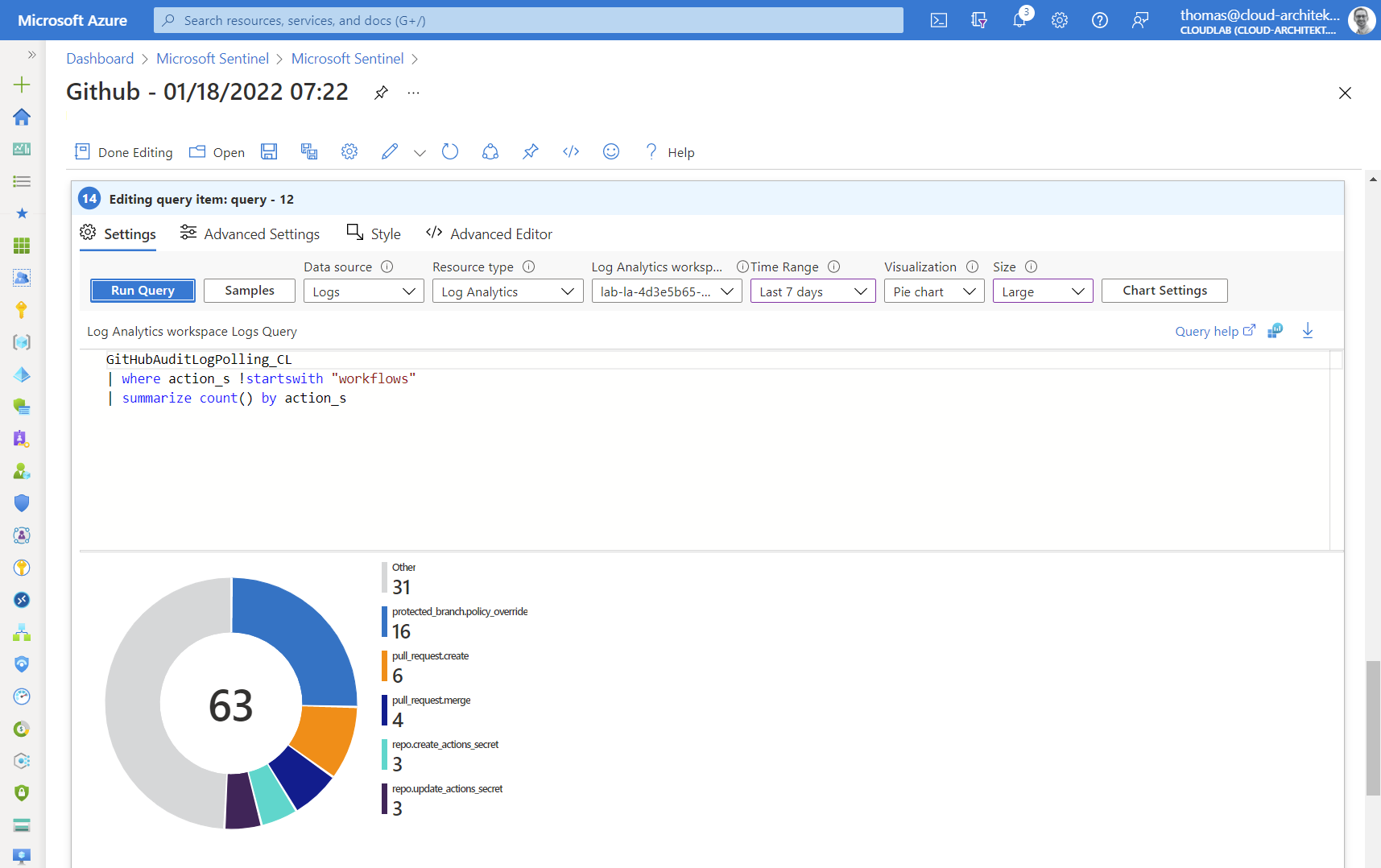Image resolution: width=1381 pixels, height=868 pixels.
Task: Click the user account avatar
Action: [1362, 20]
